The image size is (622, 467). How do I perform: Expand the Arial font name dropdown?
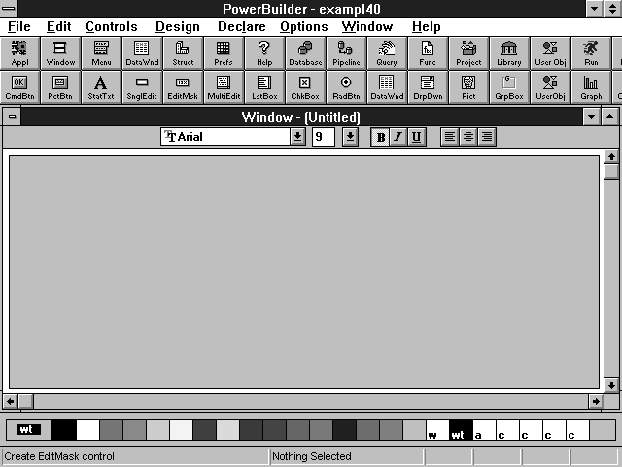[297, 137]
